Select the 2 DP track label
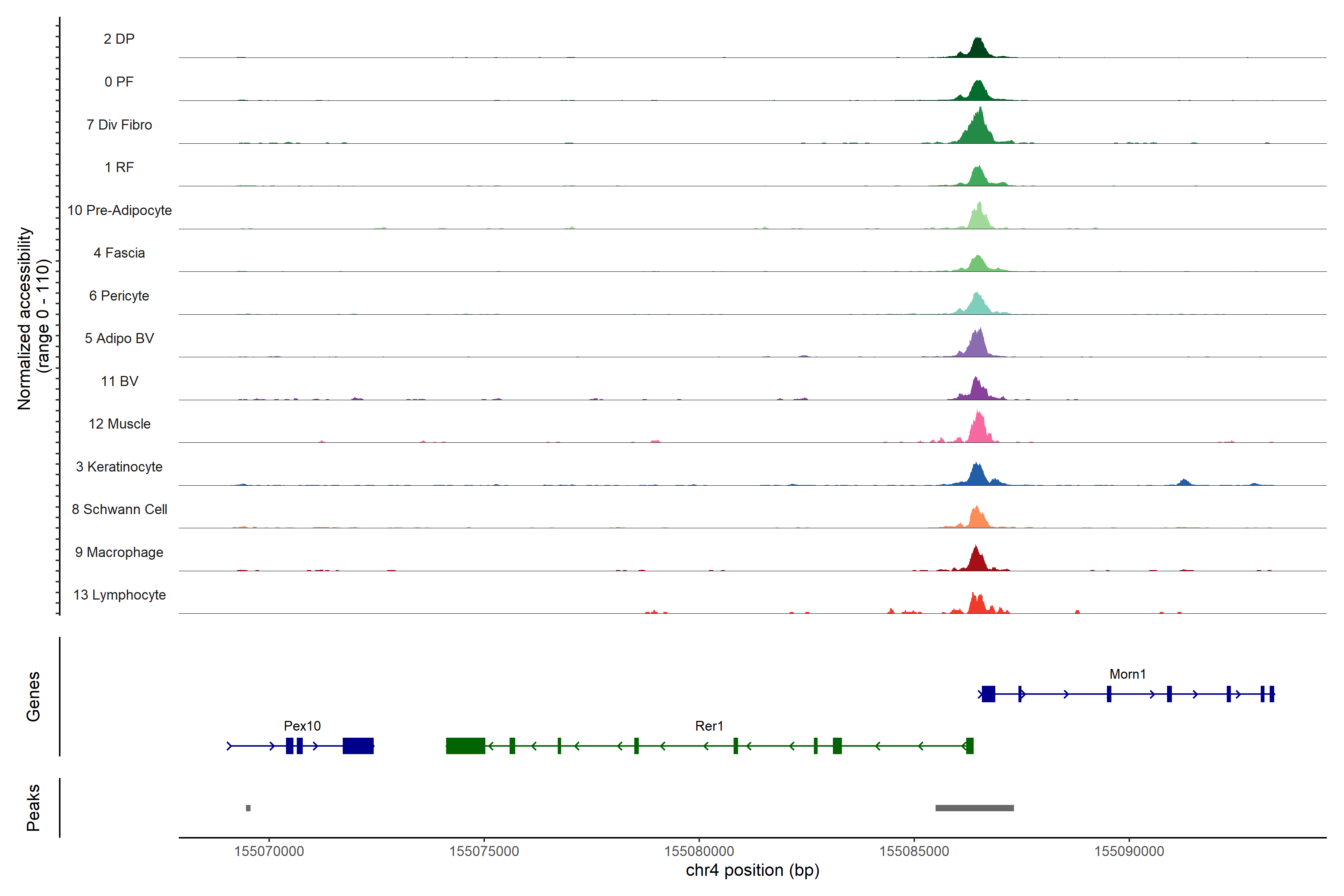 pyautogui.click(x=119, y=39)
